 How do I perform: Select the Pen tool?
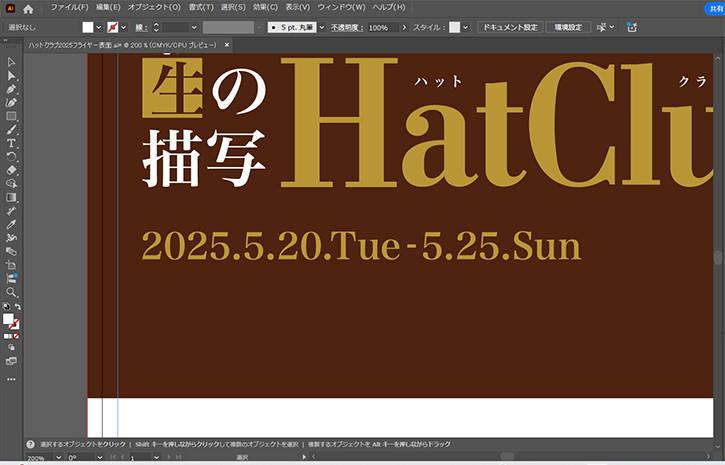tap(11, 89)
